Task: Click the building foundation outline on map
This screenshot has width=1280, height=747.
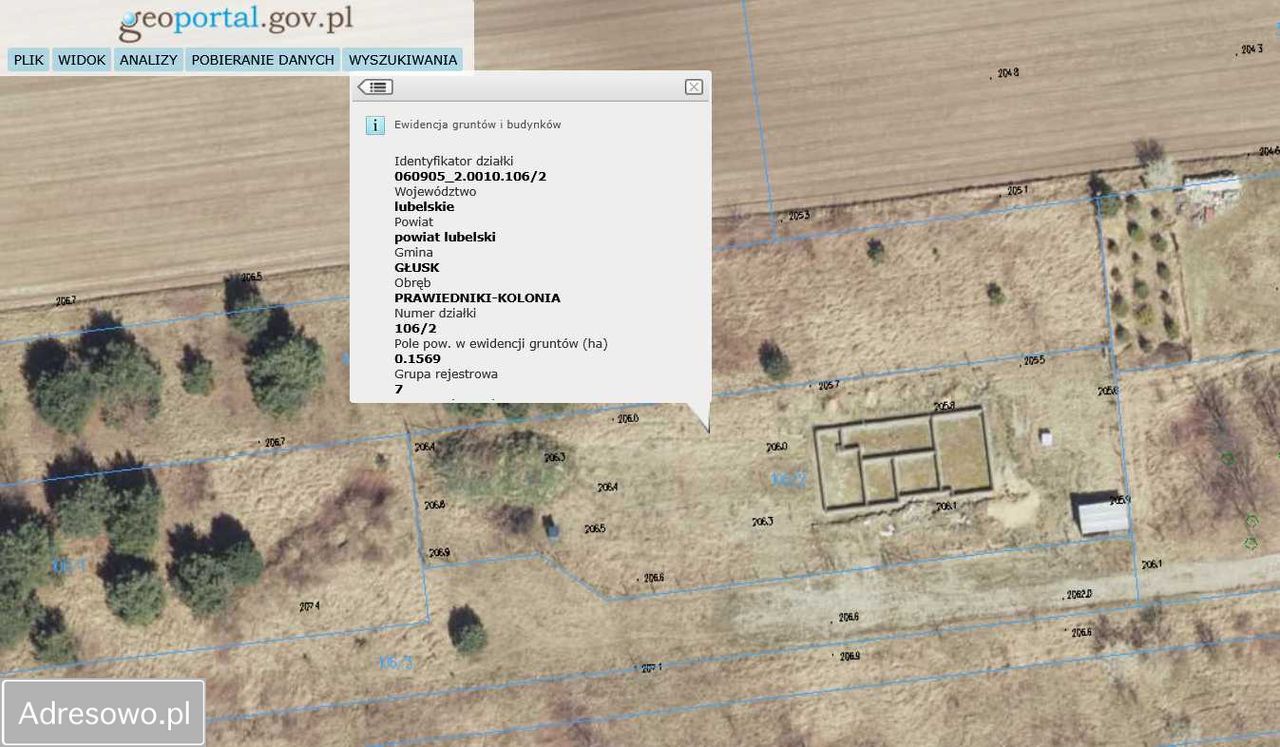Action: (902, 461)
